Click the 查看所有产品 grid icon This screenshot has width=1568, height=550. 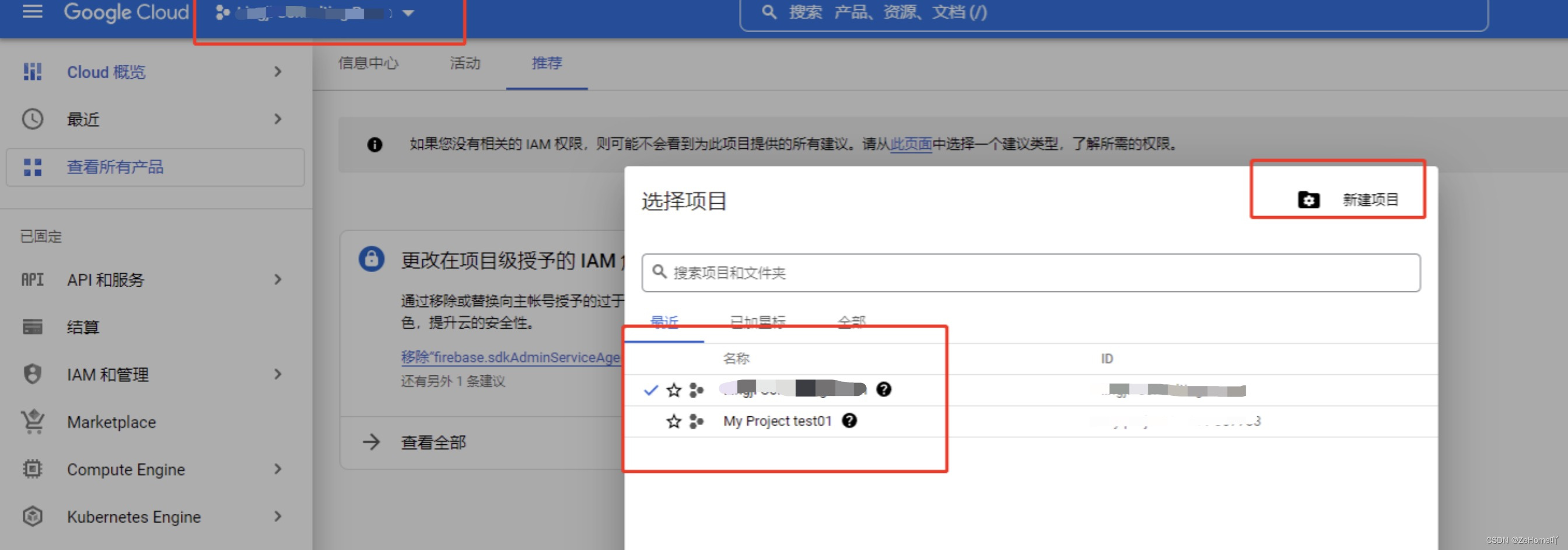32,168
